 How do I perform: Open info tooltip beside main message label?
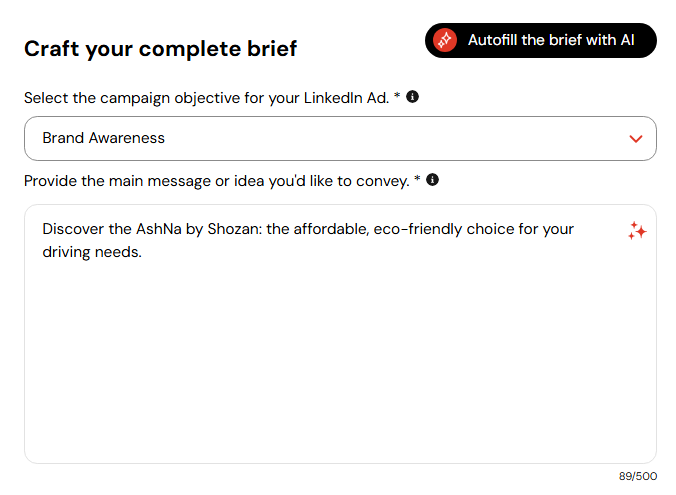pyautogui.click(x=432, y=179)
